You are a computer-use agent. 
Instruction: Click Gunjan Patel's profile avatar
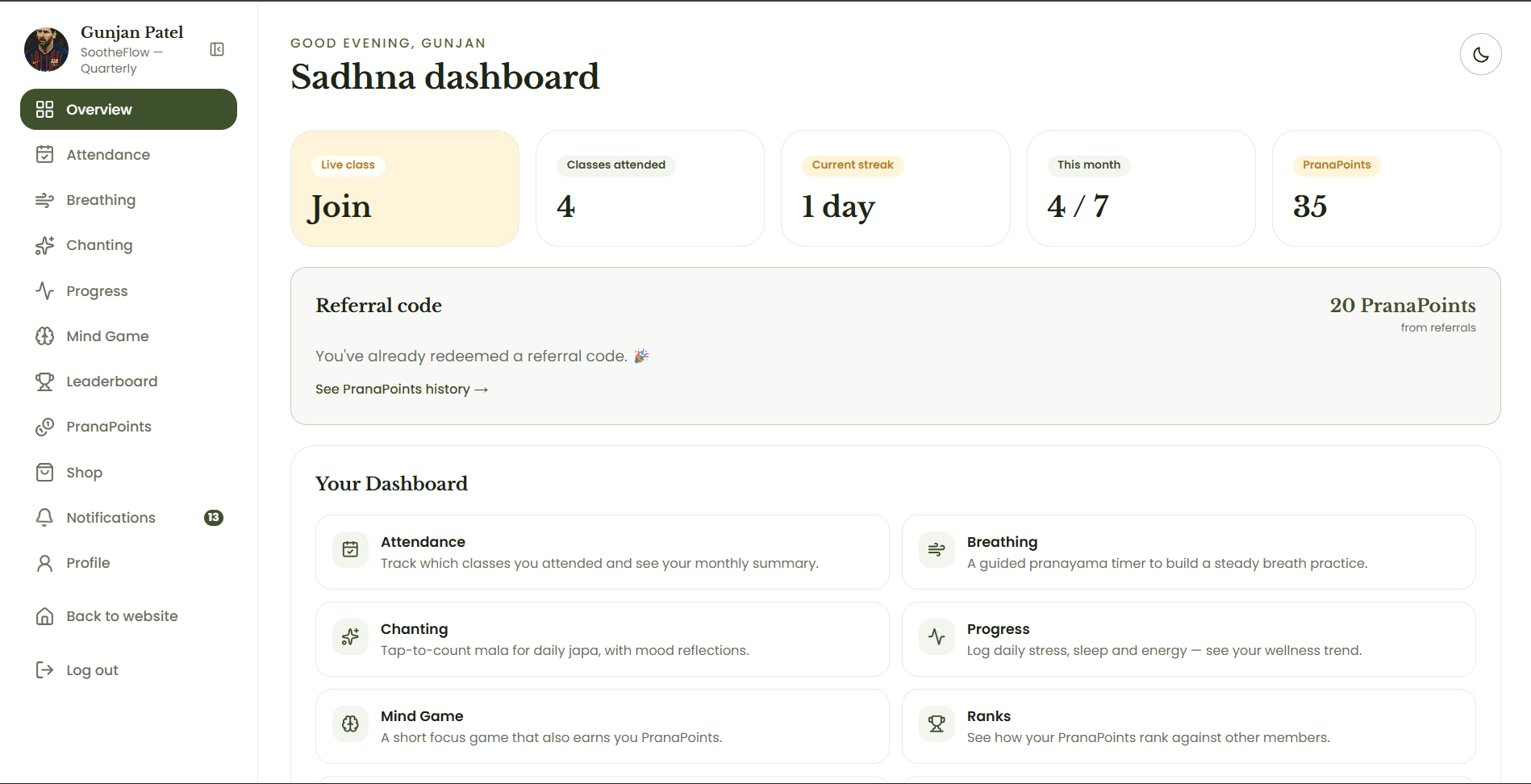point(47,49)
